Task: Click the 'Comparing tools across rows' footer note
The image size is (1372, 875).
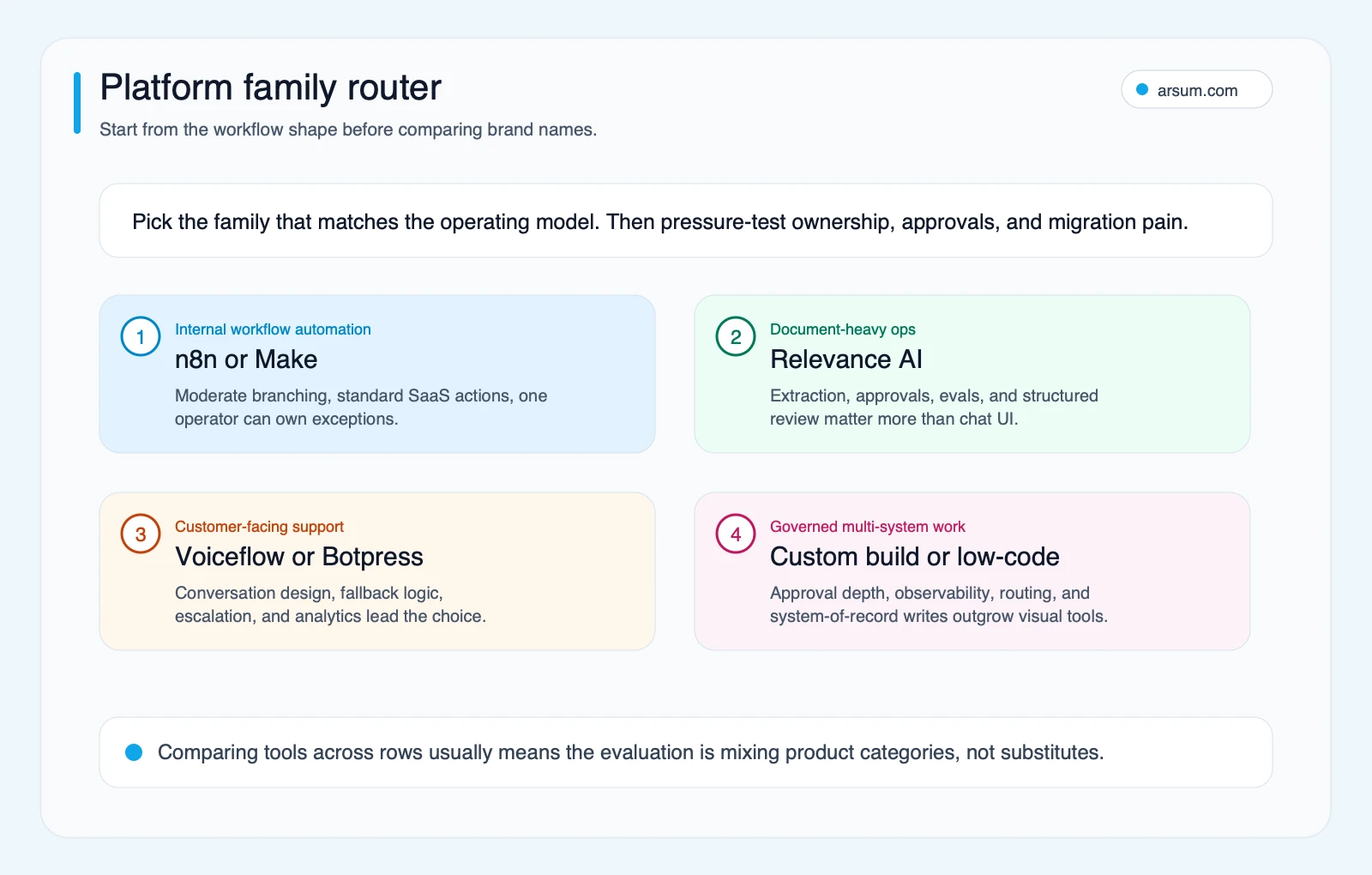Action: [631, 752]
